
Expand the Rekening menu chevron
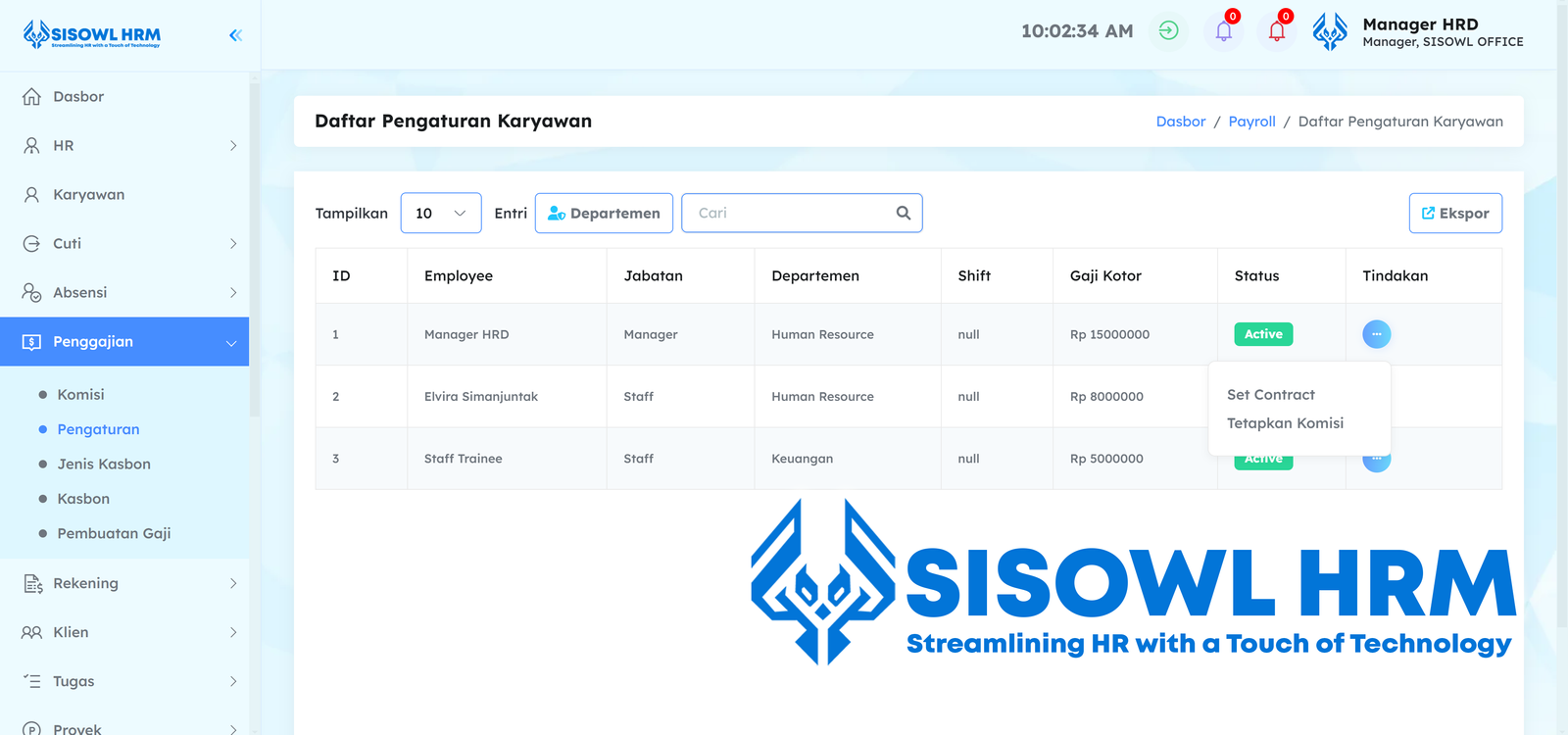[x=233, y=583]
